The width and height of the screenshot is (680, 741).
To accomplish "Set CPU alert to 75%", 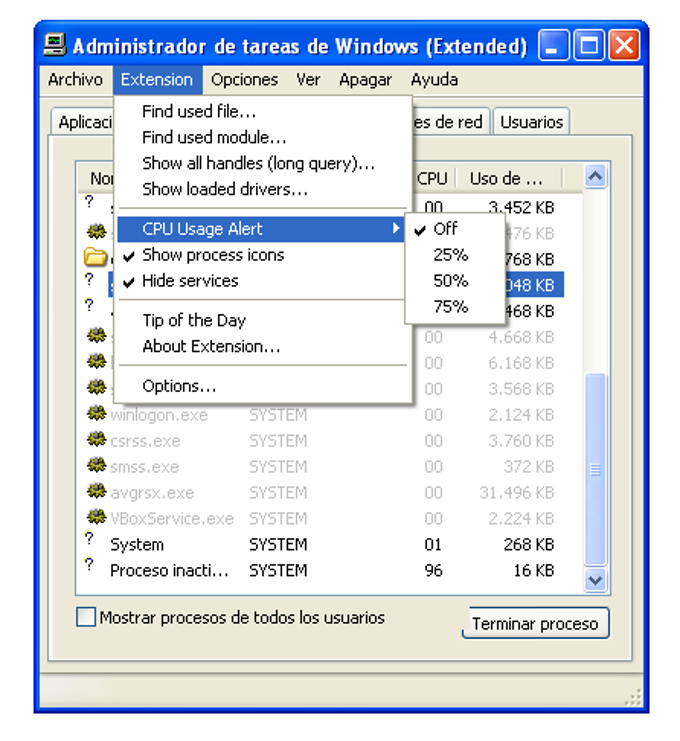I will click(x=455, y=307).
